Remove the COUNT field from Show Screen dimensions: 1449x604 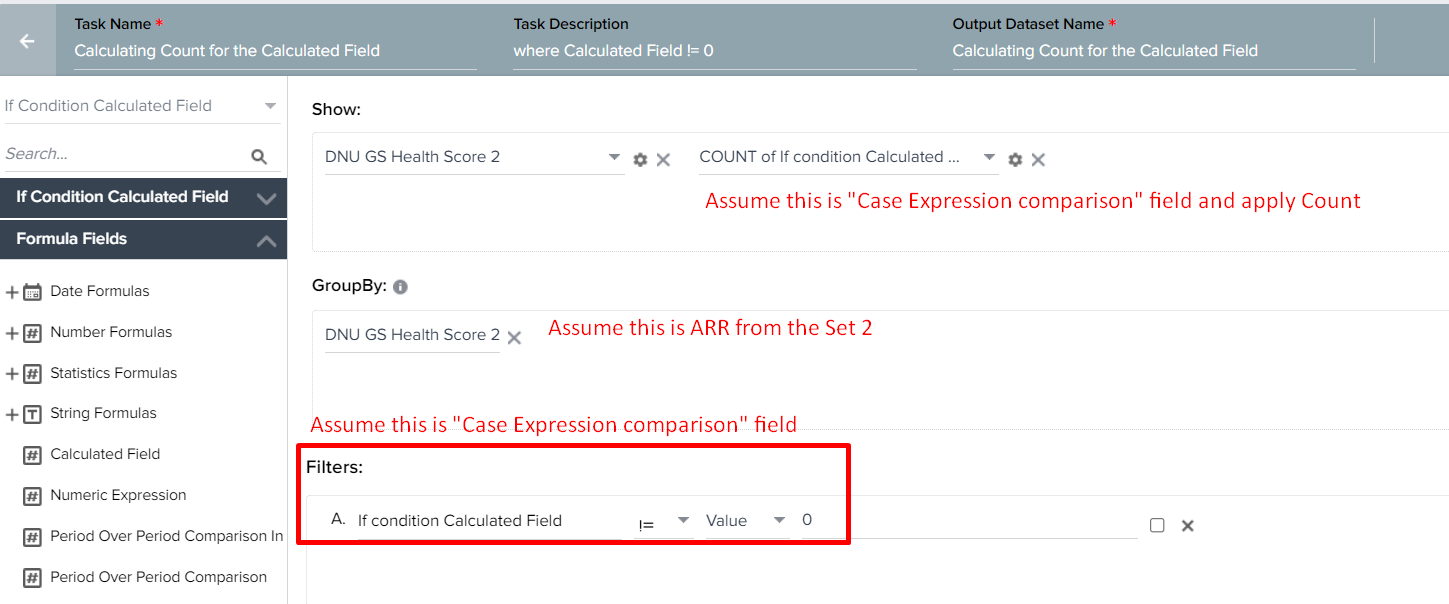(1038, 159)
